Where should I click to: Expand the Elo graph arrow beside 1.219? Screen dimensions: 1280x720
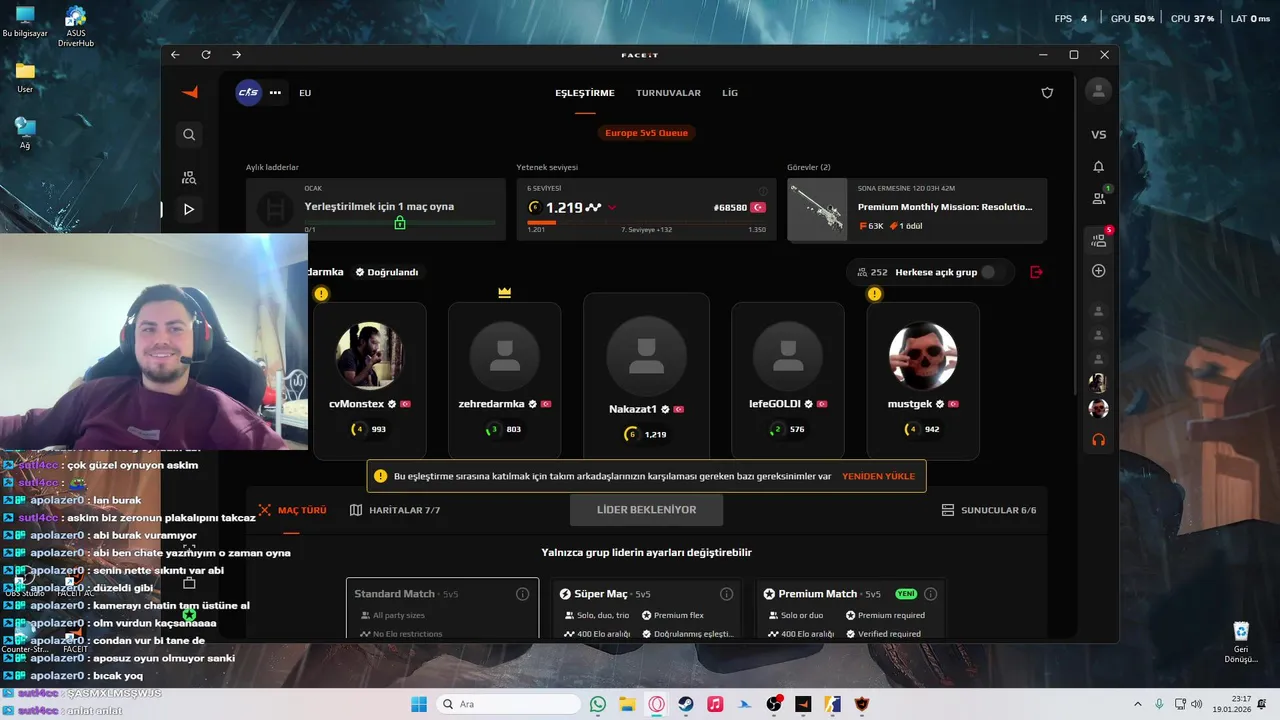612,208
